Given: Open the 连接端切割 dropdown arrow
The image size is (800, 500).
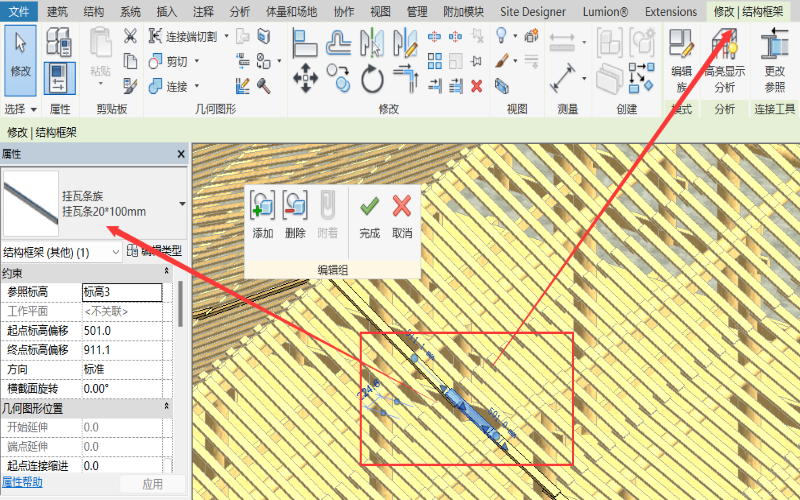Looking at the screenshot, I should click(227, 36).
